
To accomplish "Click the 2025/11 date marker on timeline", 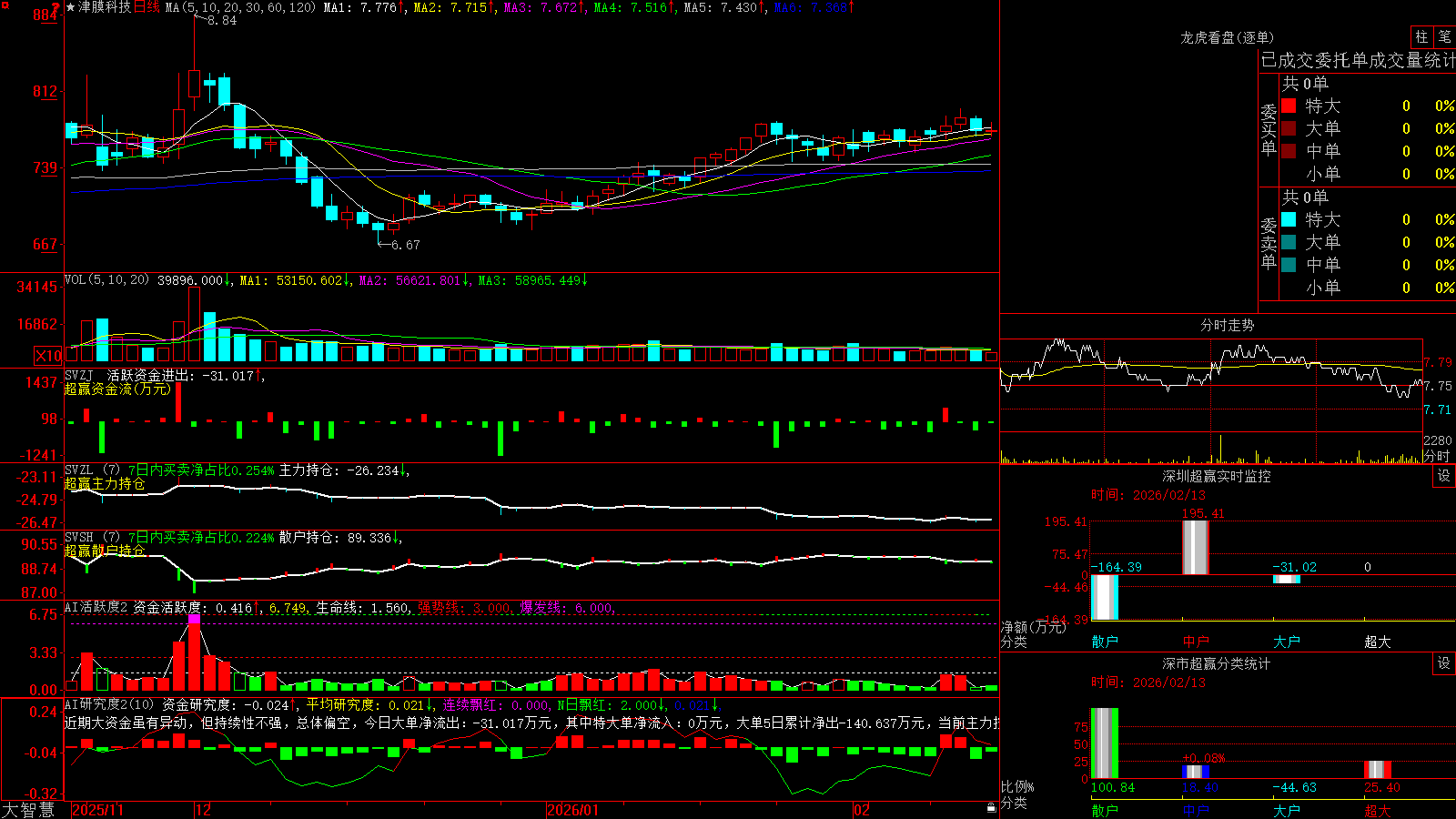I will (97, 810).
